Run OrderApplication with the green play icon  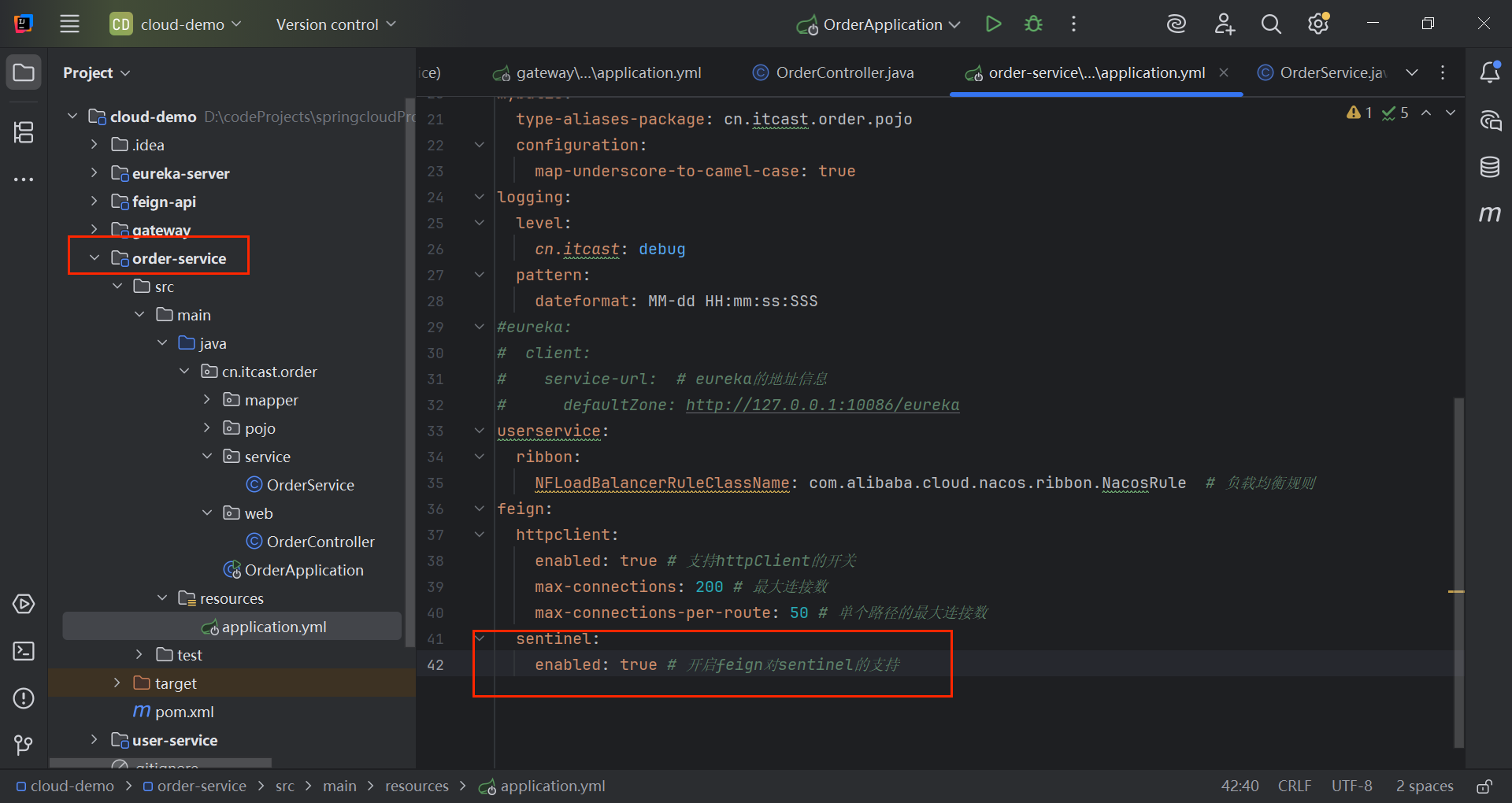click(993, 24)
